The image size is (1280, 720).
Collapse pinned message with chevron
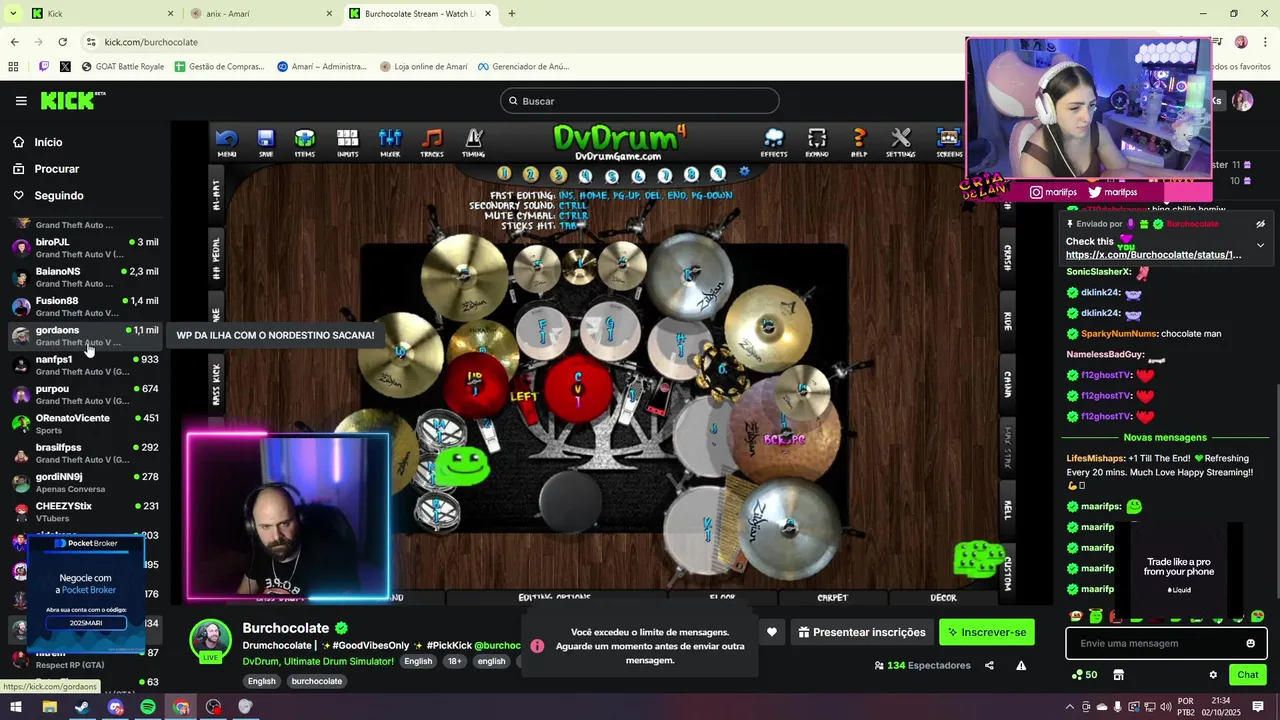1260,245
